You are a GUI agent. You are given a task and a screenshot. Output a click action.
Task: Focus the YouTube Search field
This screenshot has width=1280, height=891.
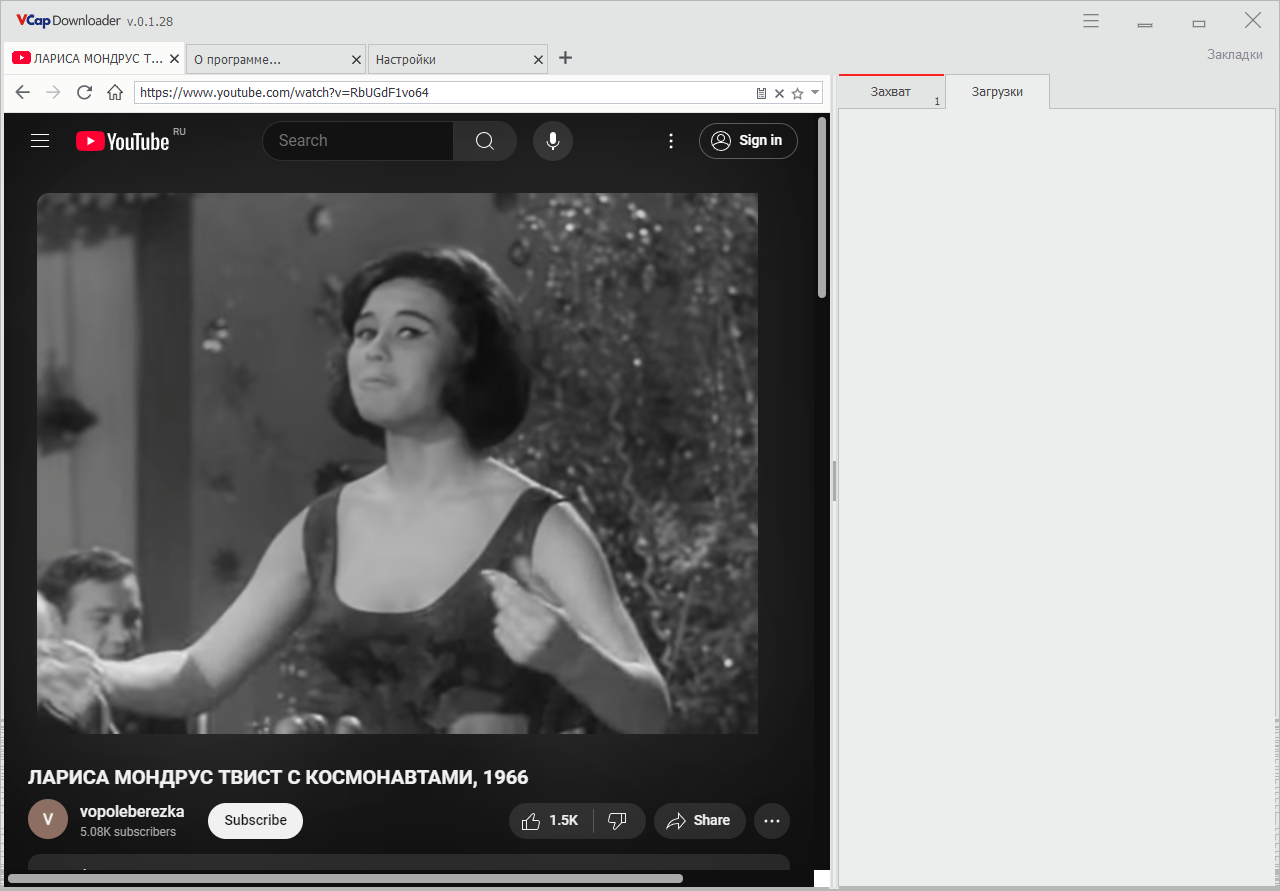(357, 141)
